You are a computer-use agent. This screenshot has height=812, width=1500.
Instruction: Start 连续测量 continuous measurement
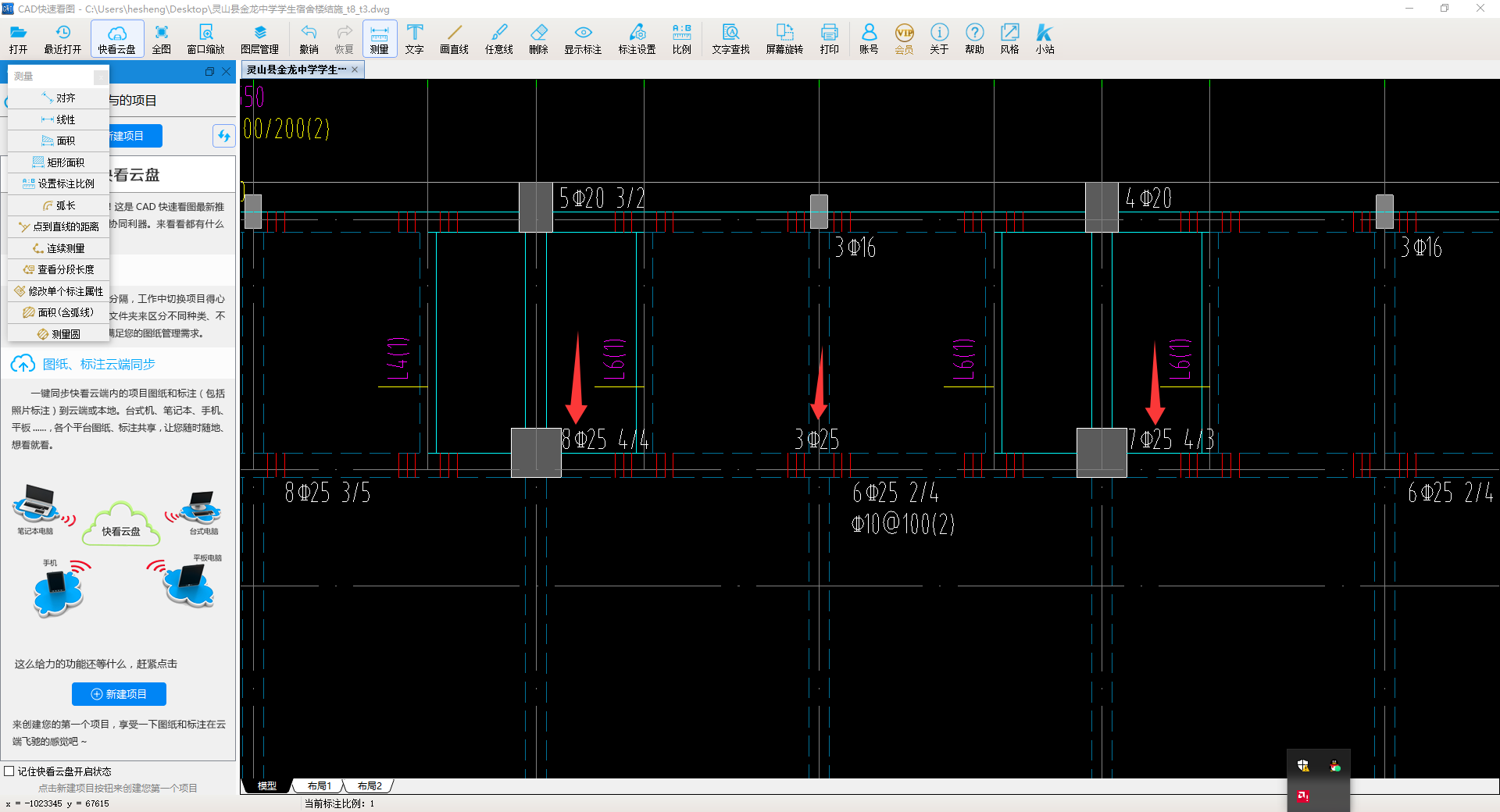[59, 248]
